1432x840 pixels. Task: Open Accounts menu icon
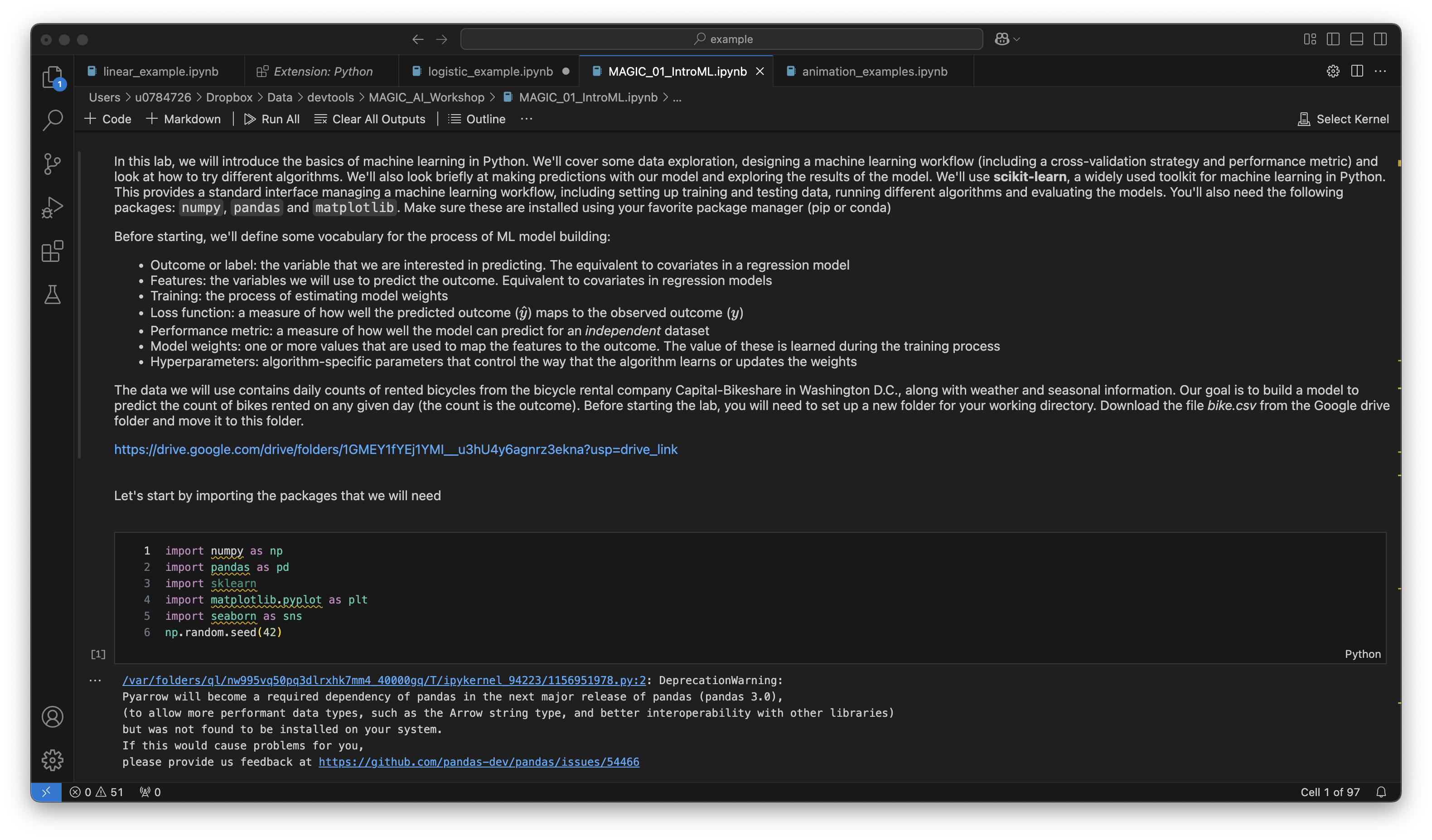pos(52,717)
